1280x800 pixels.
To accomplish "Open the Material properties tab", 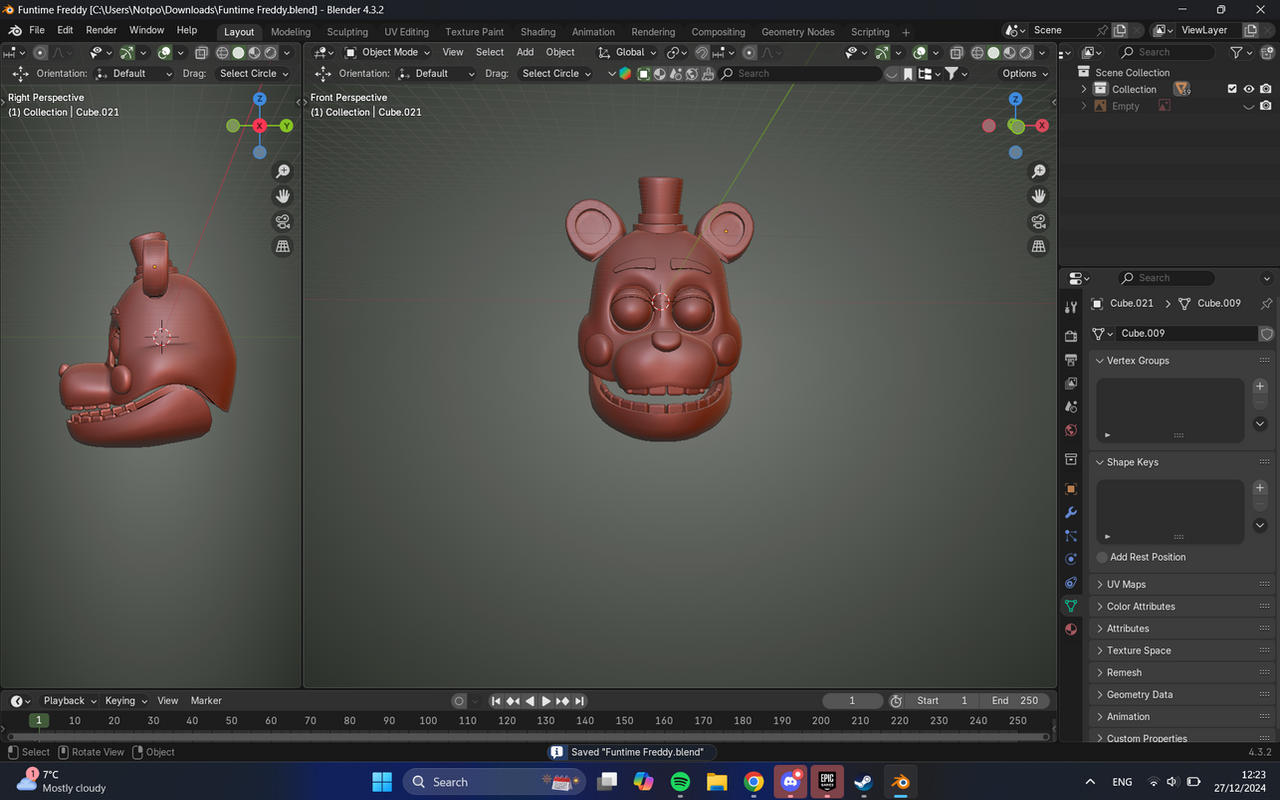I will coord(1071,629).
